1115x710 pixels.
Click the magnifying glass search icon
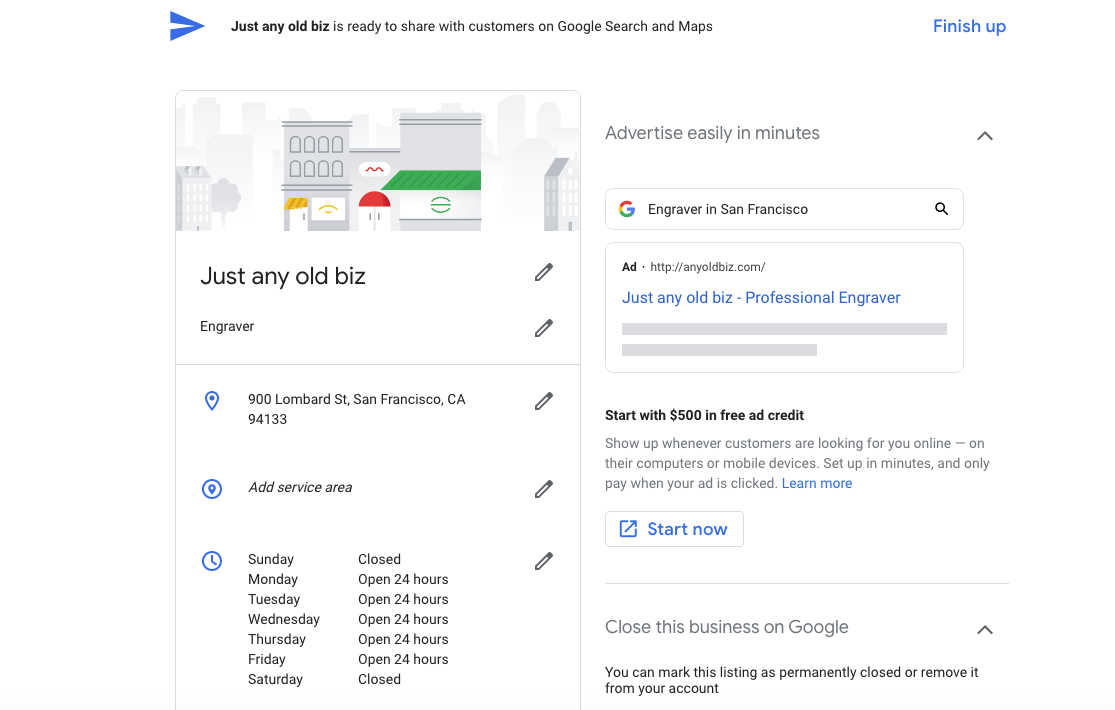pyautogui.click(x=941, y=208)
